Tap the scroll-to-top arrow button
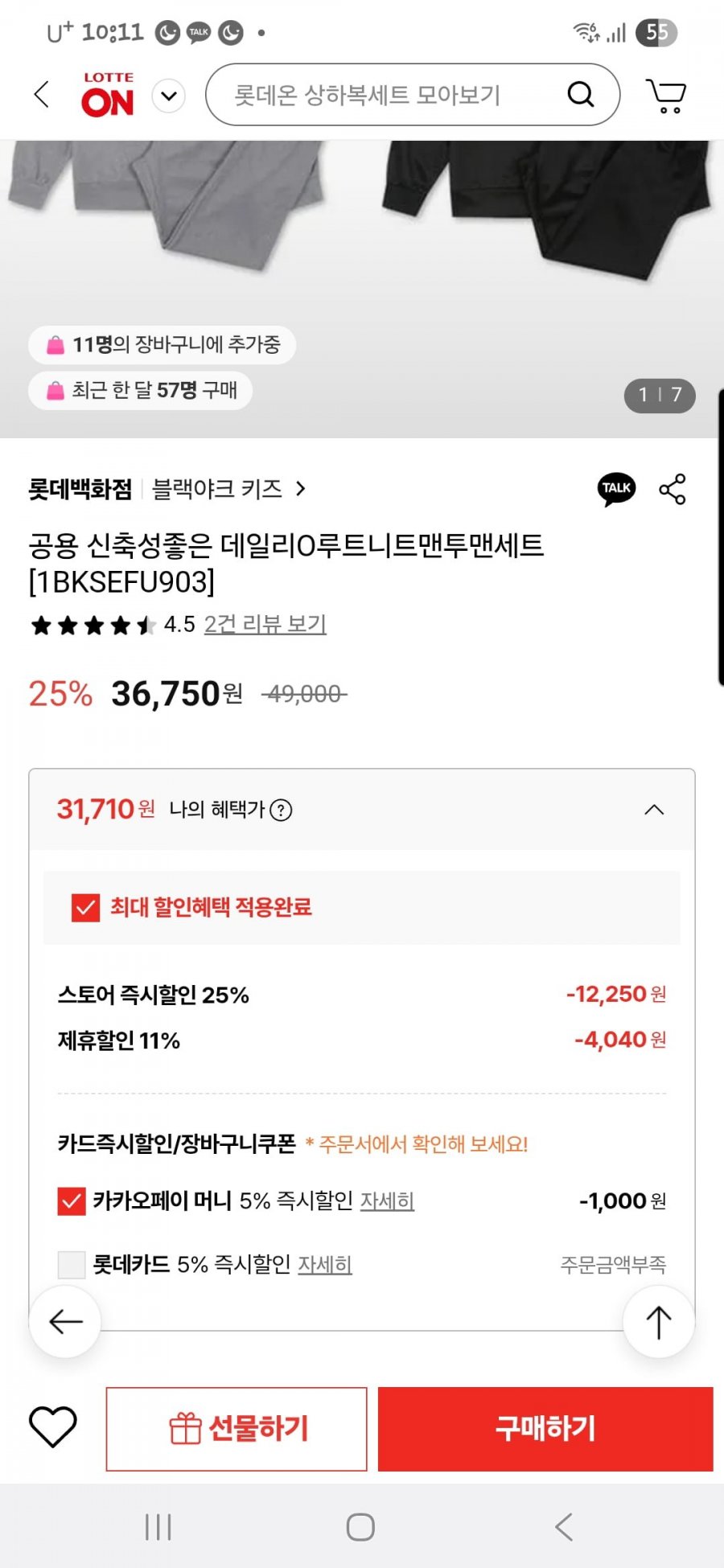Screen dimensions: 724x1568 658,1322
